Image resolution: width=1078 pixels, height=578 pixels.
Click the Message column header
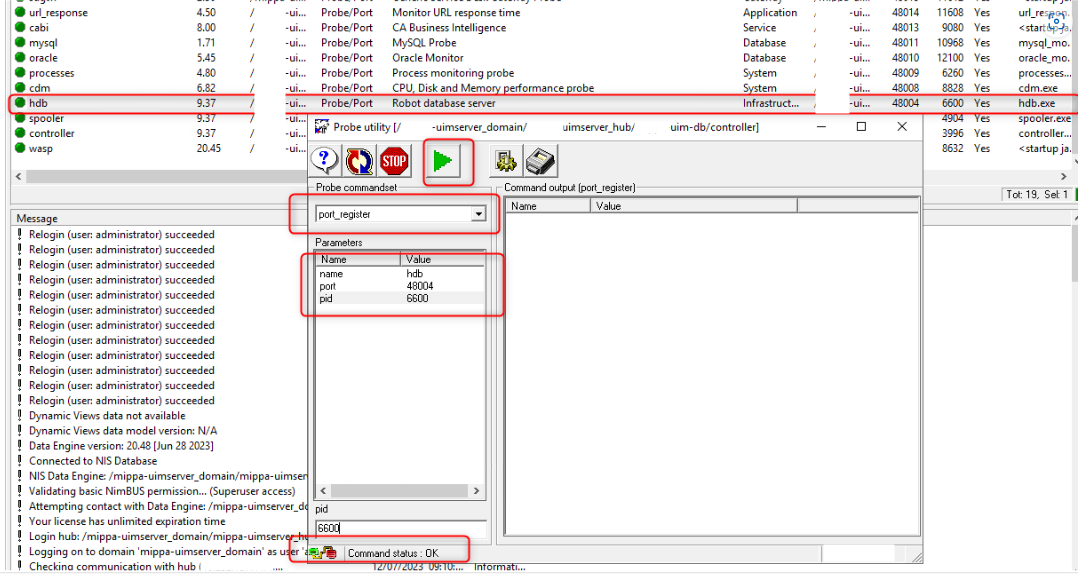click(x=159, y=219)
